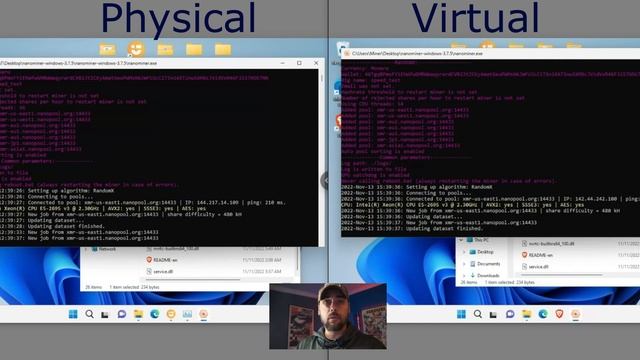Select nanominer app icon on Virtual taskbar
Screen dimensions: 640x360
coord(576,314)
